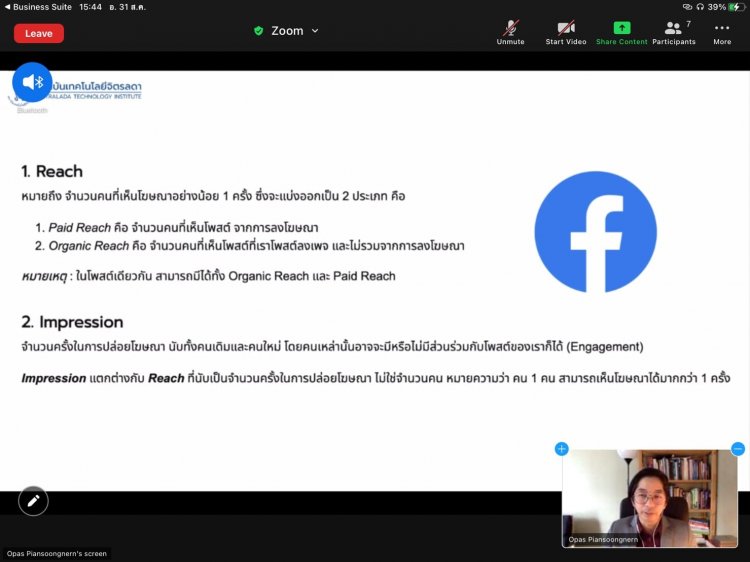
Task: Leave the Zoom meeting
Action: (39, 33)
